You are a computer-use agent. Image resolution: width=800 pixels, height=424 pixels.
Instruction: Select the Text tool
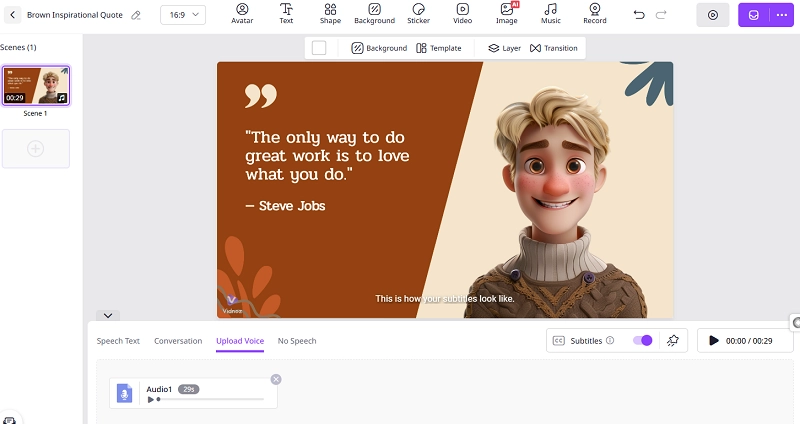286,13
